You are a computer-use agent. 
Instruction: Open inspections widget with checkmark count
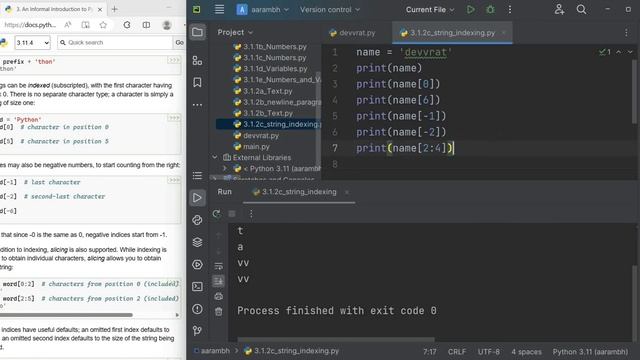pyautogui.click(x=604, y=52)
